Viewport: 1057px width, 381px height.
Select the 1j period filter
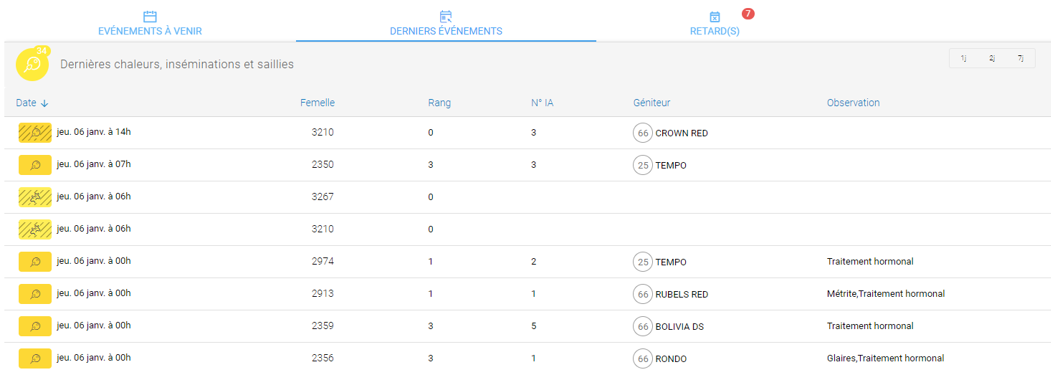coord(963,59)
